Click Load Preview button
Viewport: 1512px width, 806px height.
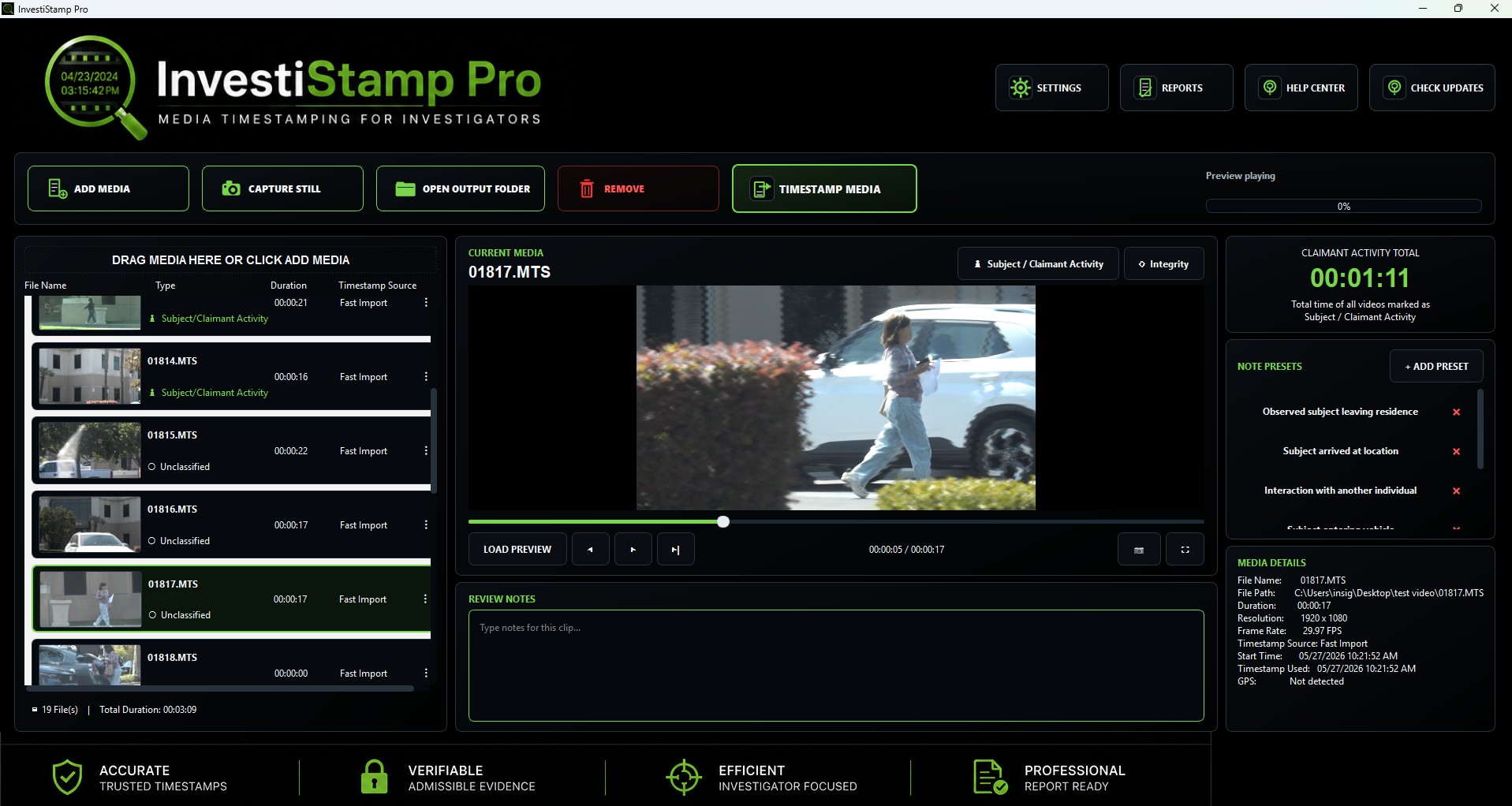click(x=517, y=550)
